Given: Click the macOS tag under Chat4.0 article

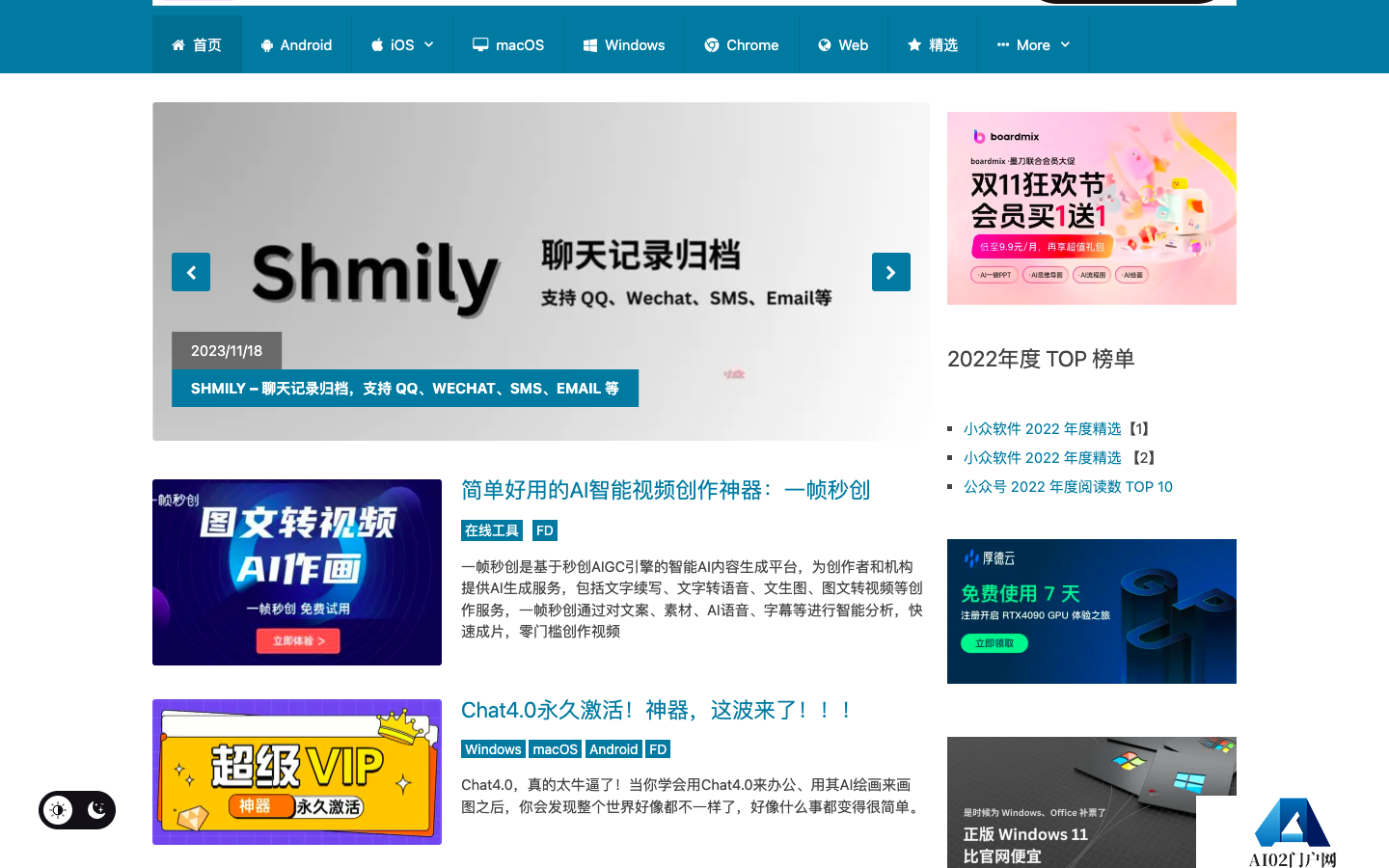Looking at the screenshot, I should tap(556, 749).
